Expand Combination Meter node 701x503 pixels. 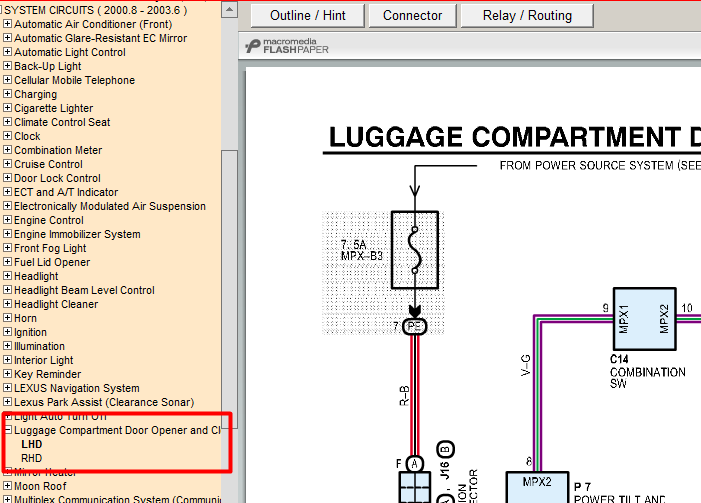pos(7,150)
